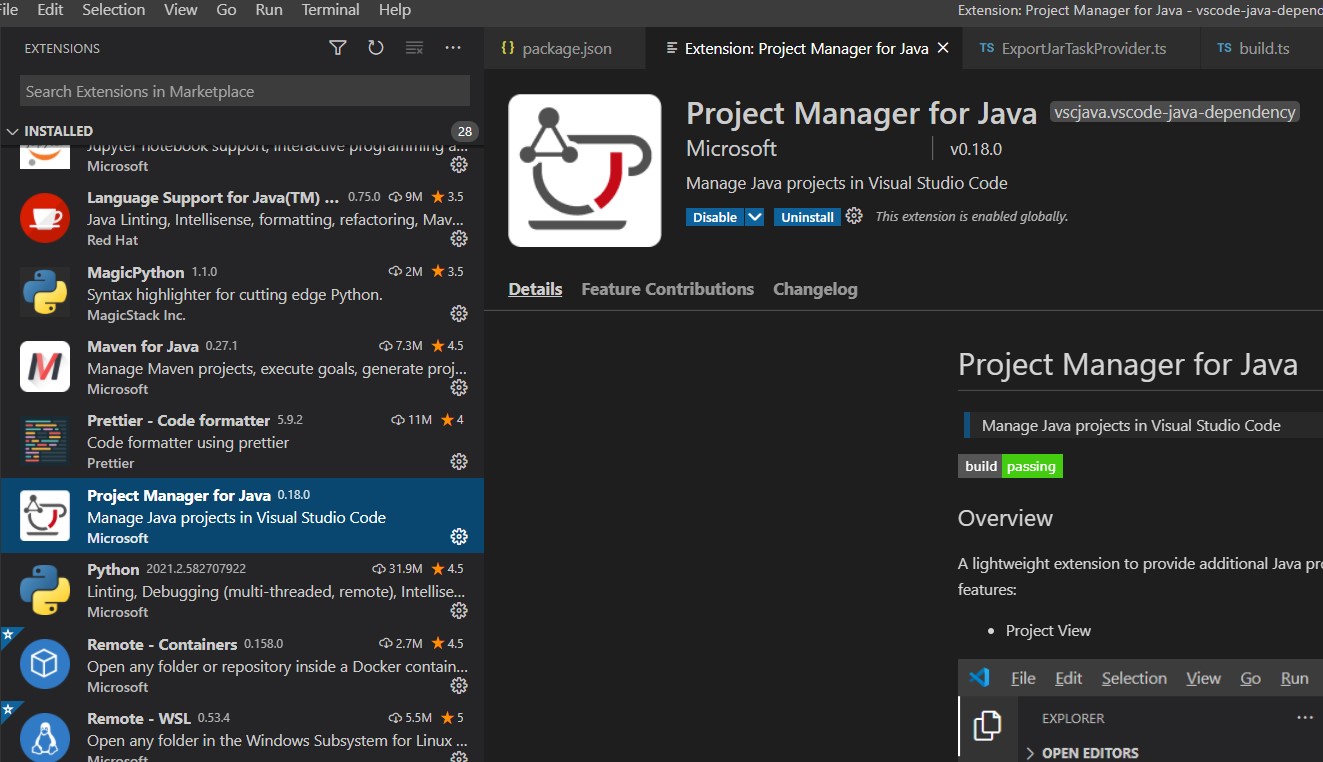This screenshot has height=762, width=1323.
Task: Click the Remote - WSL penguin icon
Action: tap(45, 737)
